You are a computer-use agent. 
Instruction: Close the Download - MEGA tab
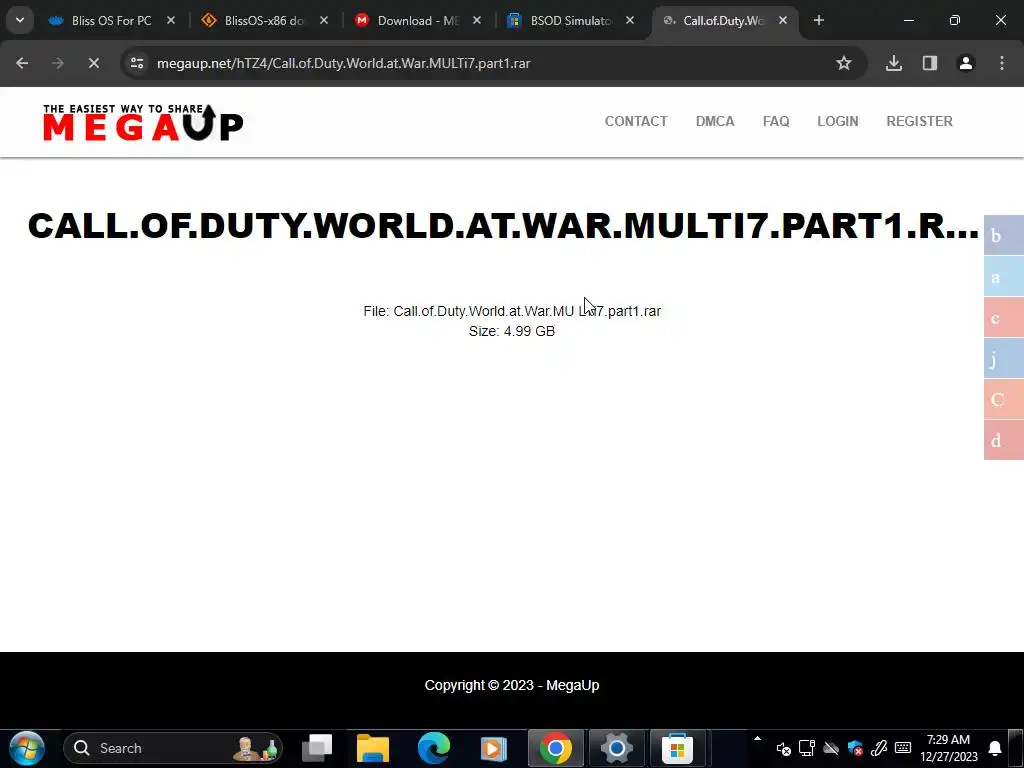pyautogui.click(x=477, y=20)
